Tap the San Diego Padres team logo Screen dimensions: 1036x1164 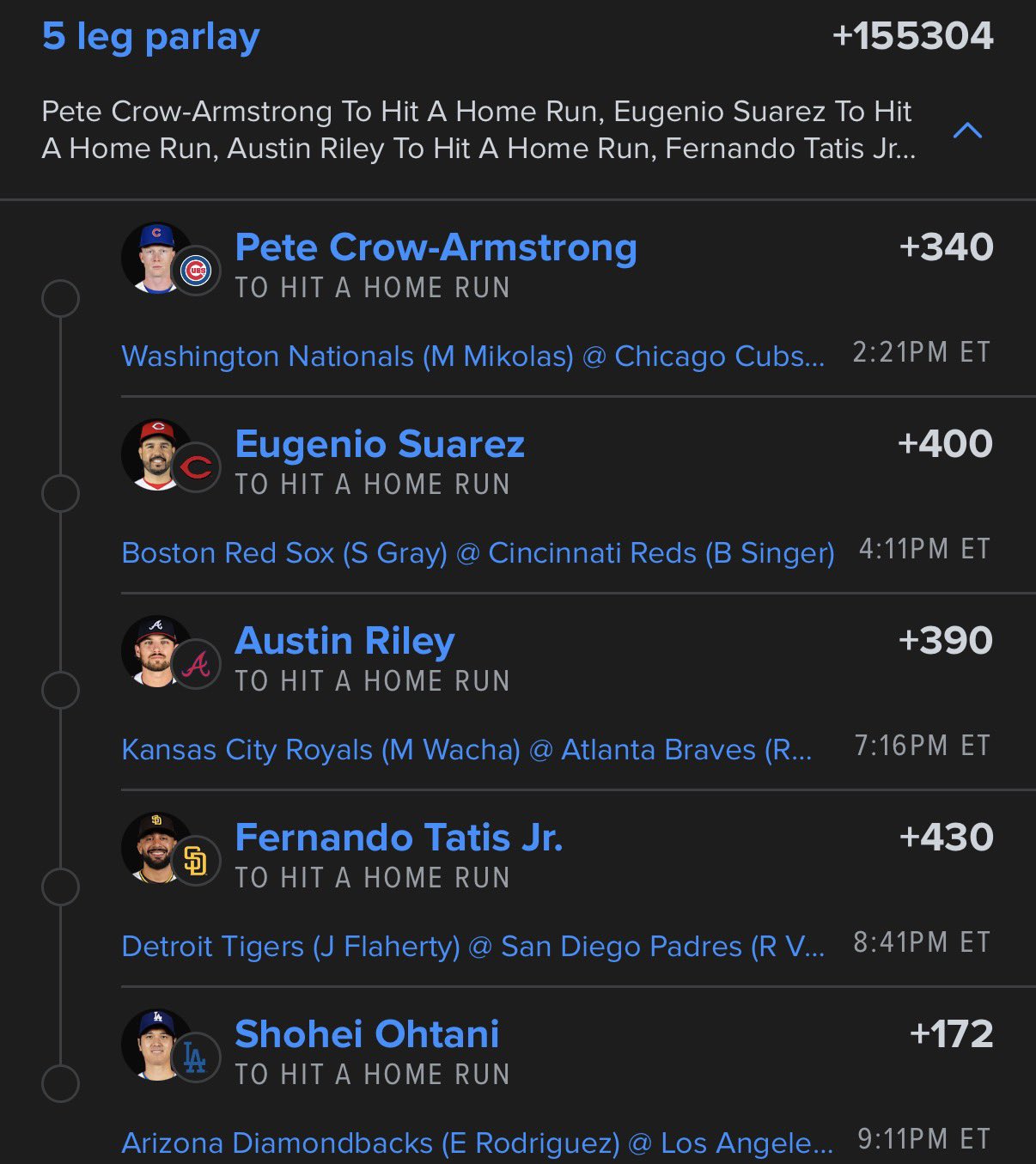(x=196, y=861)
